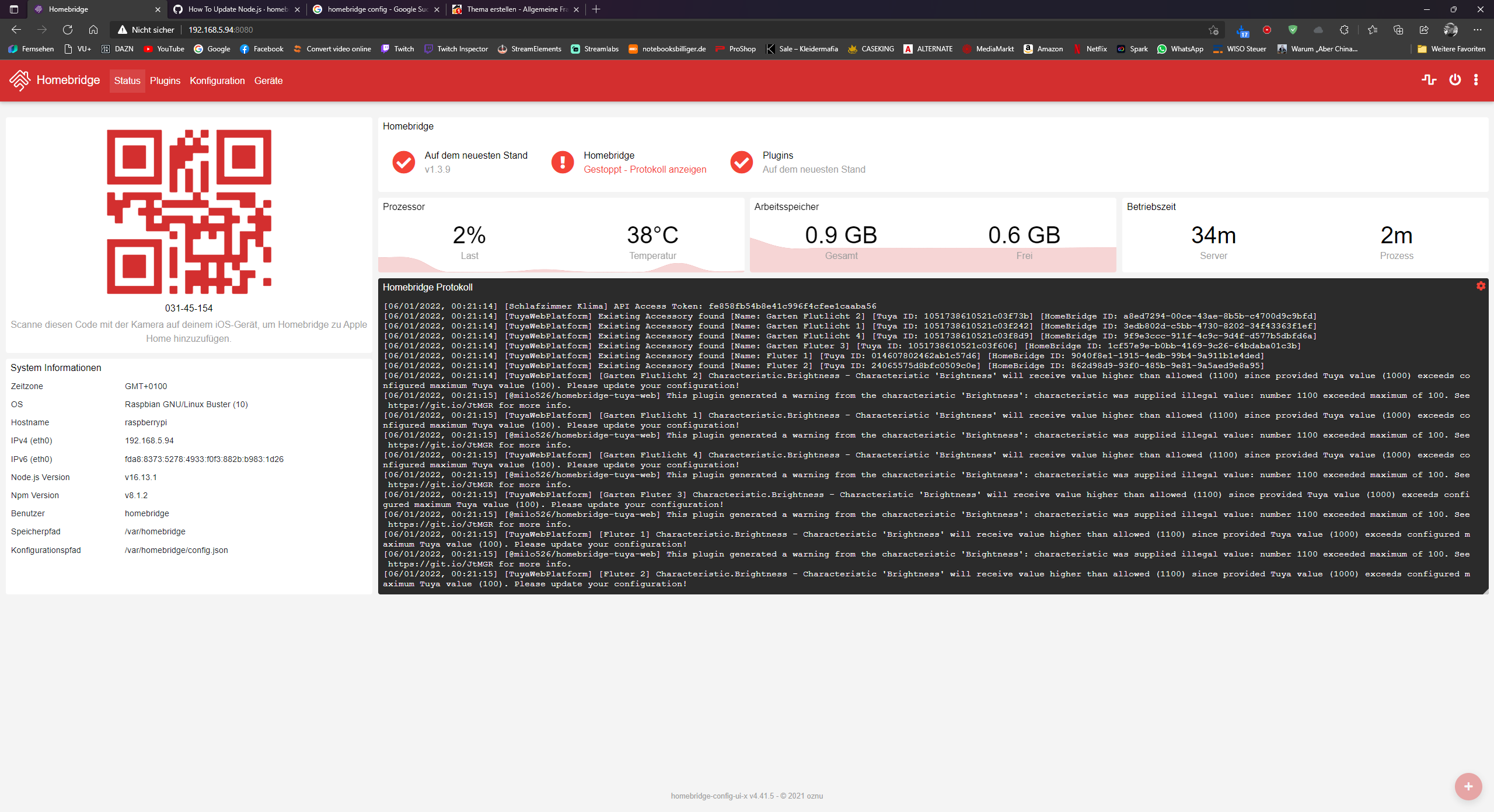Click the Homebridge QR code image
This screenshot has height=812, width=1494.
pyautogui.click(x=189, y=211)
